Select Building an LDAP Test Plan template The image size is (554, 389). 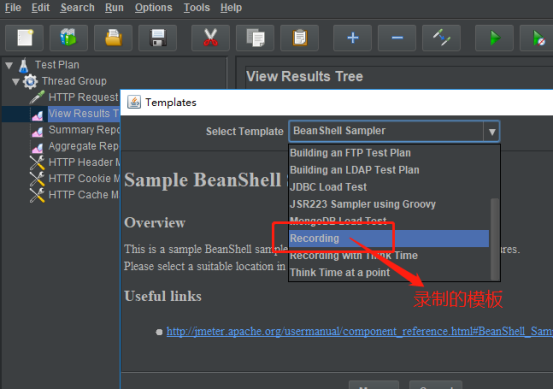[389, 170]
